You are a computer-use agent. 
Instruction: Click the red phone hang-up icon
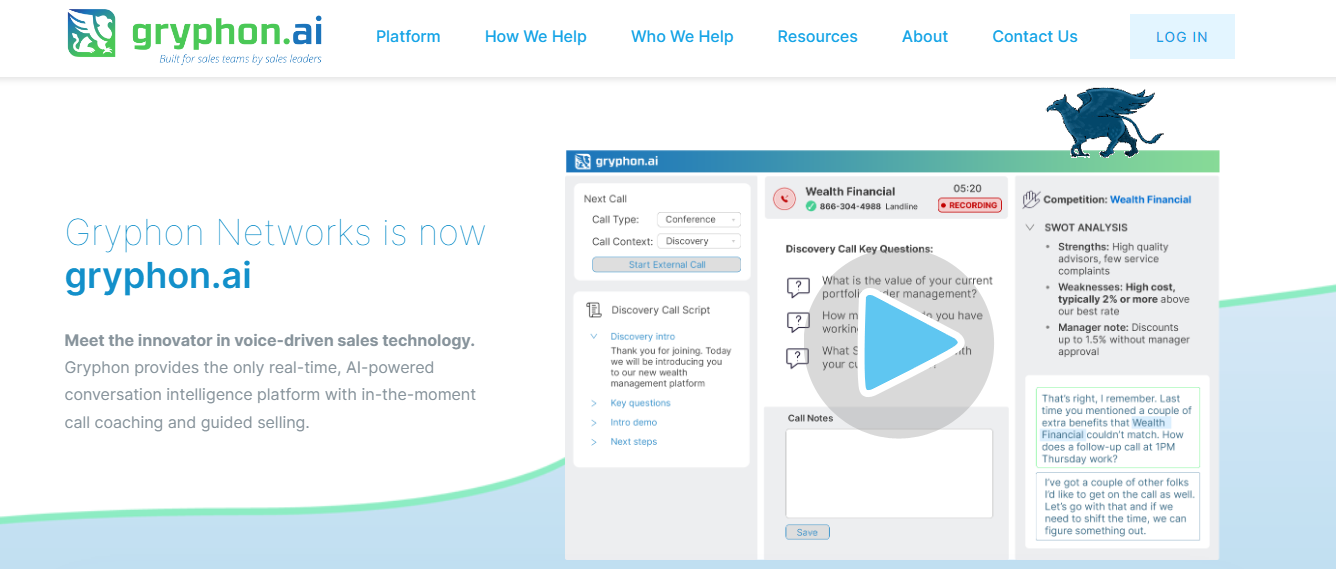785,199
